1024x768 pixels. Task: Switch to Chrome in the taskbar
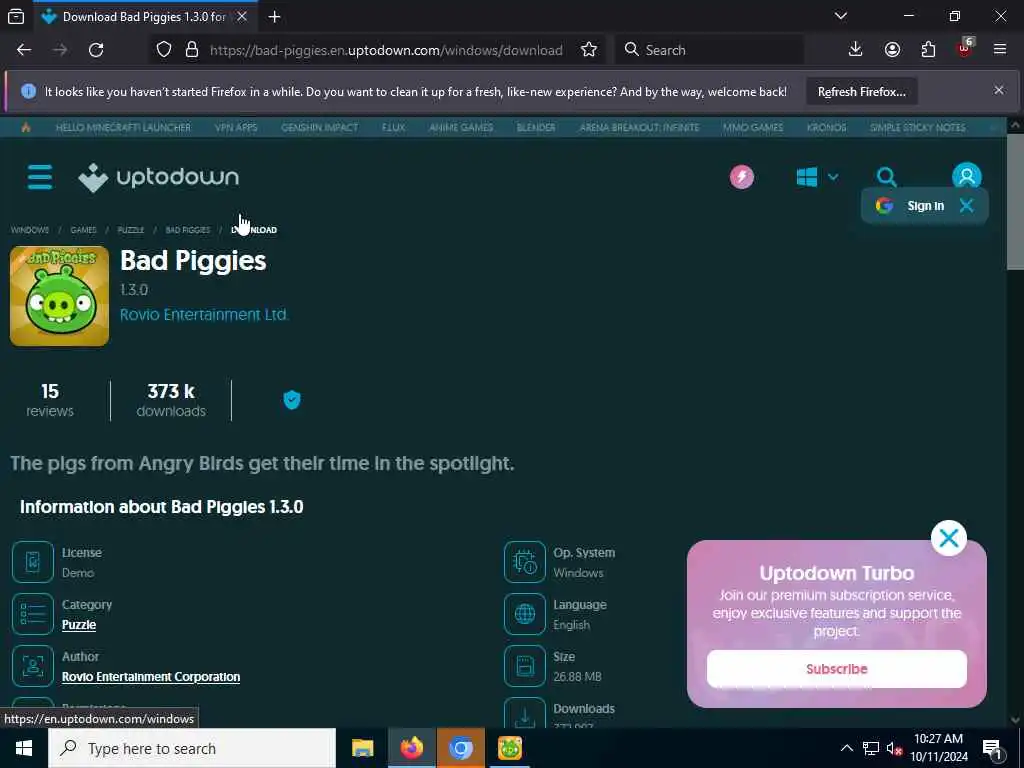[461, 748]
